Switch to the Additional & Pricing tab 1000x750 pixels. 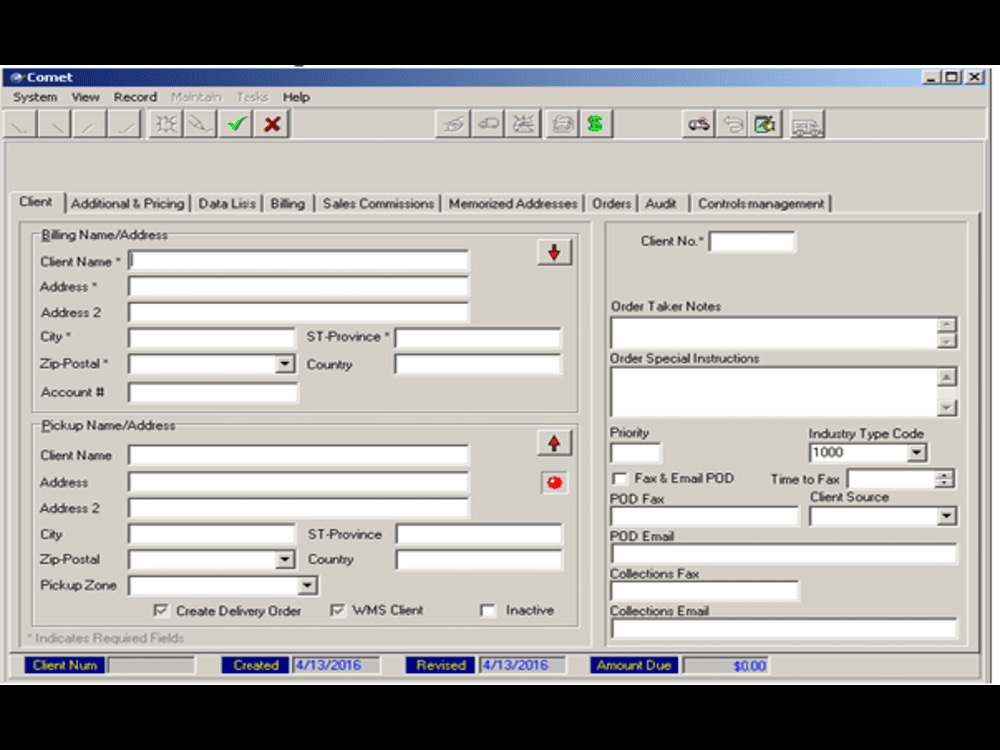coord(128,203)
